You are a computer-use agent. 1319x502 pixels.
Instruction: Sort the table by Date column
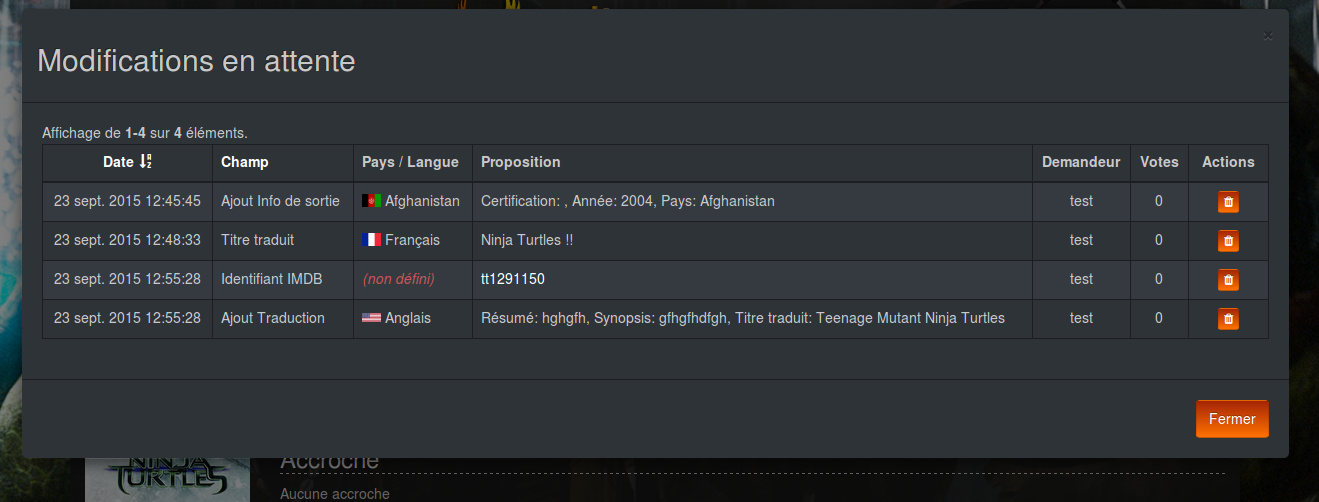pyautogui.click(x=118, y=162)
